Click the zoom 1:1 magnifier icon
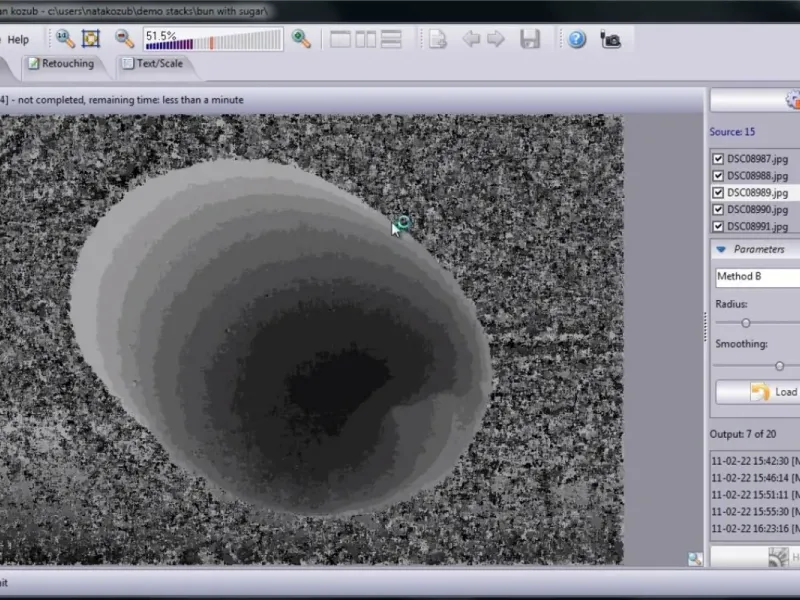Screen dimensions: 800x600 click(65, 39)
